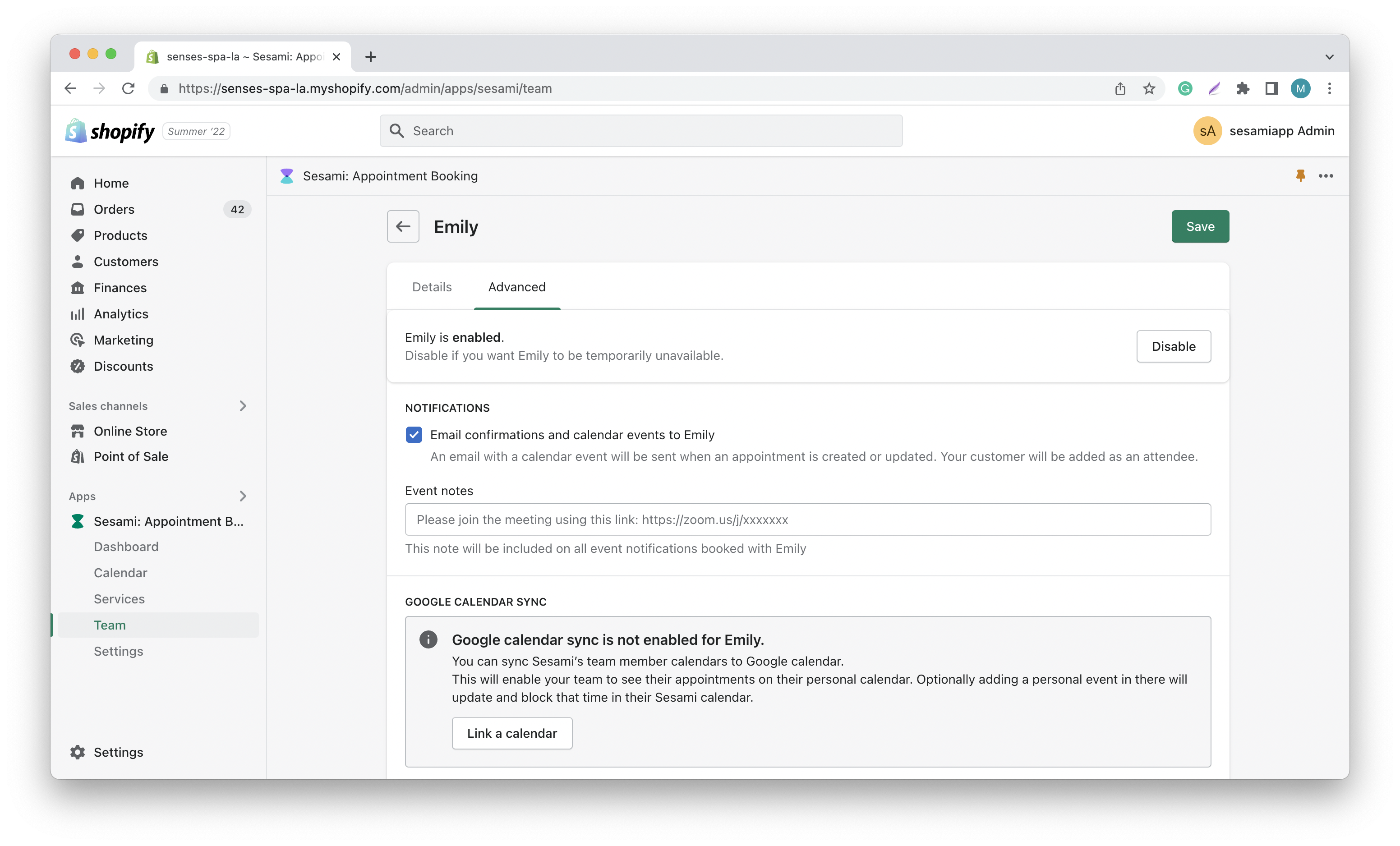Save Emily's team member settings
The width and height of the screenshot is (1400, 846).
pos(1200,226)
